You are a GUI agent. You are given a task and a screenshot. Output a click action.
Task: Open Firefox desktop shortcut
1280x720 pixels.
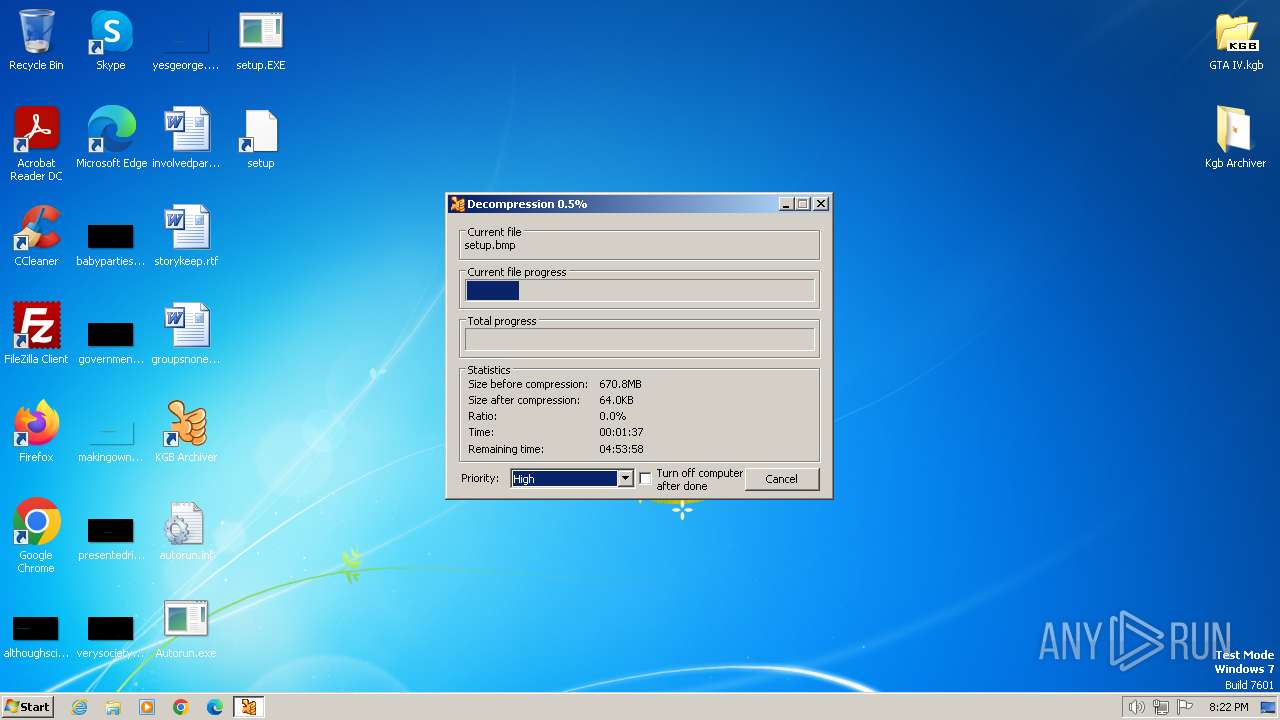[36, 432]
